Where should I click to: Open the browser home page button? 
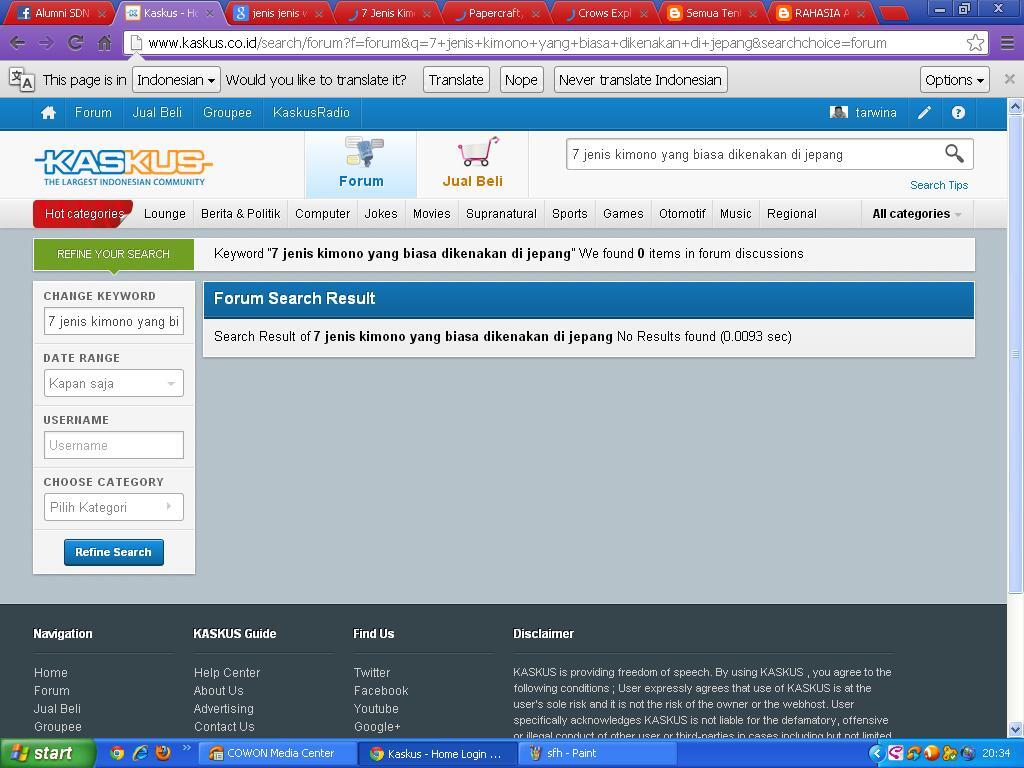point(104,43)
